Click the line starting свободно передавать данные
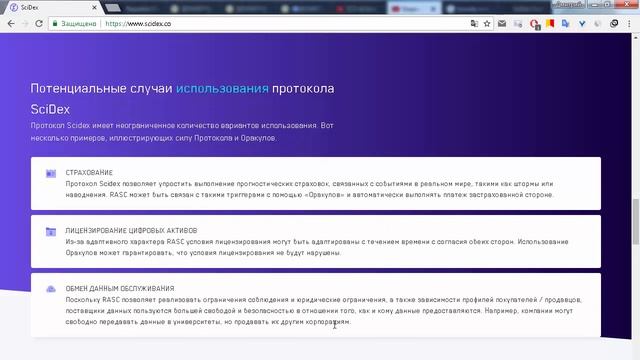 208,322
